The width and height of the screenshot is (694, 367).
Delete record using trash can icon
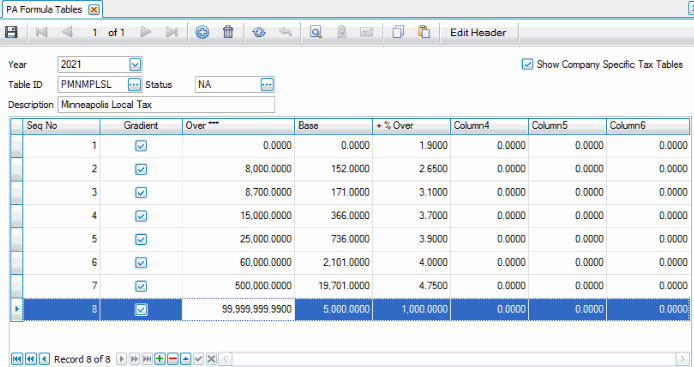click(228, 32)
